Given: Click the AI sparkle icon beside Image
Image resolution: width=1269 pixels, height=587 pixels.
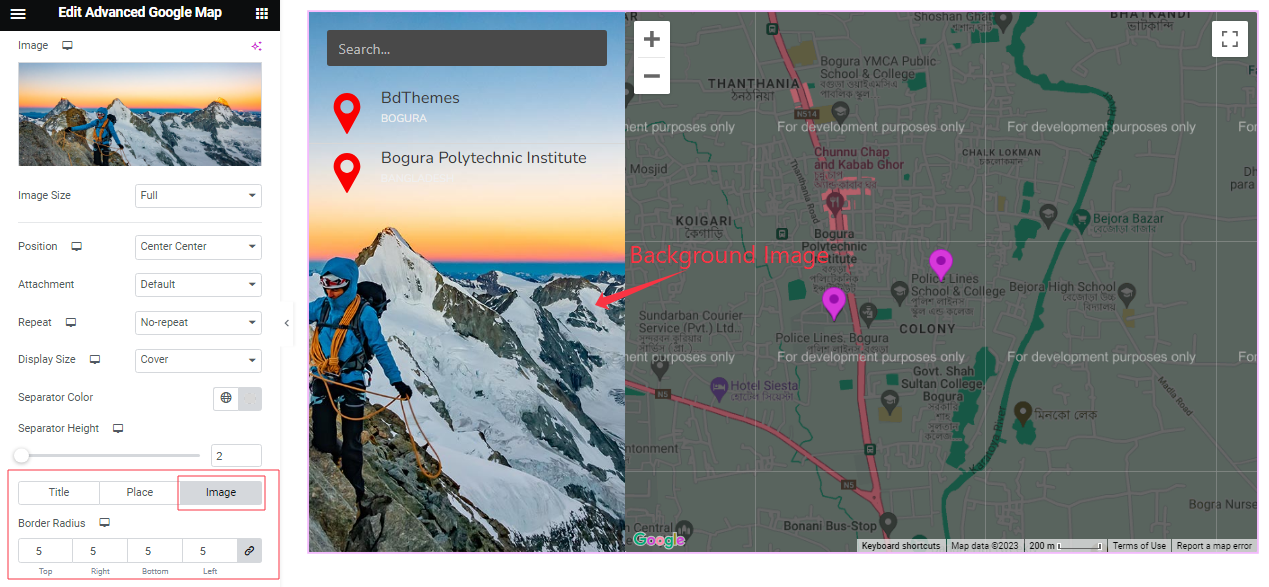Looking at the screenshot, I should (256, 46).
